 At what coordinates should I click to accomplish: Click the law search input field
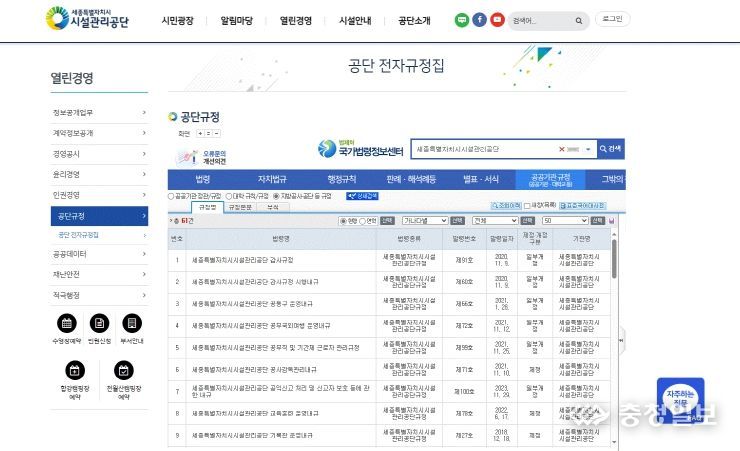[490, 149]
